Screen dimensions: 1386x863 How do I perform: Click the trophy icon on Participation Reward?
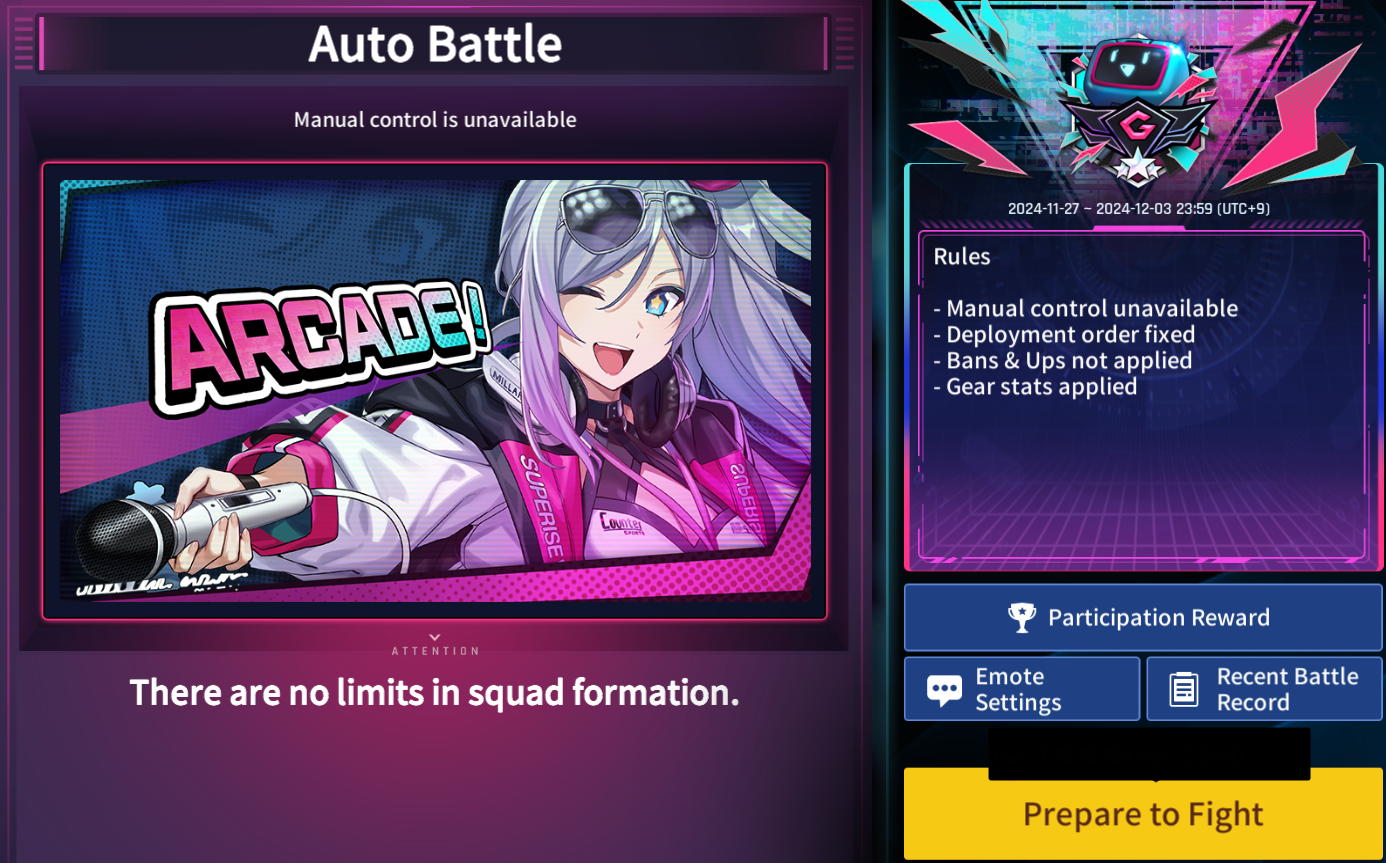pos(1022,618)
